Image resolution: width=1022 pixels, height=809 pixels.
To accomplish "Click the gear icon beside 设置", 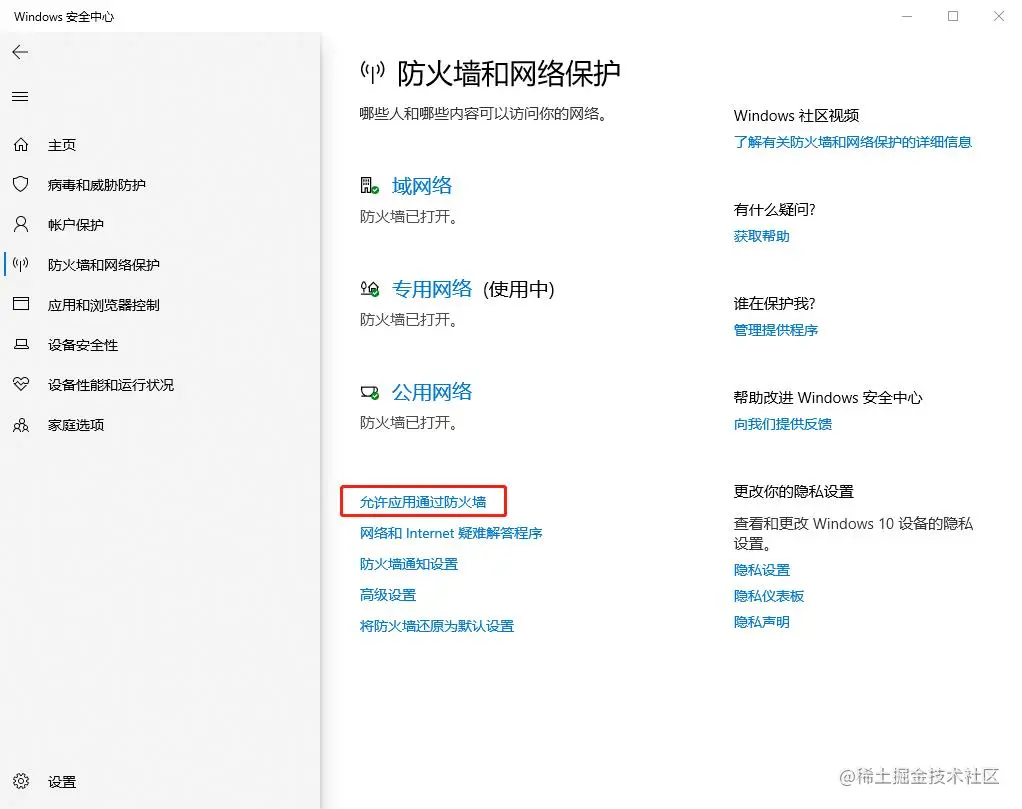I will pos(21,781).
